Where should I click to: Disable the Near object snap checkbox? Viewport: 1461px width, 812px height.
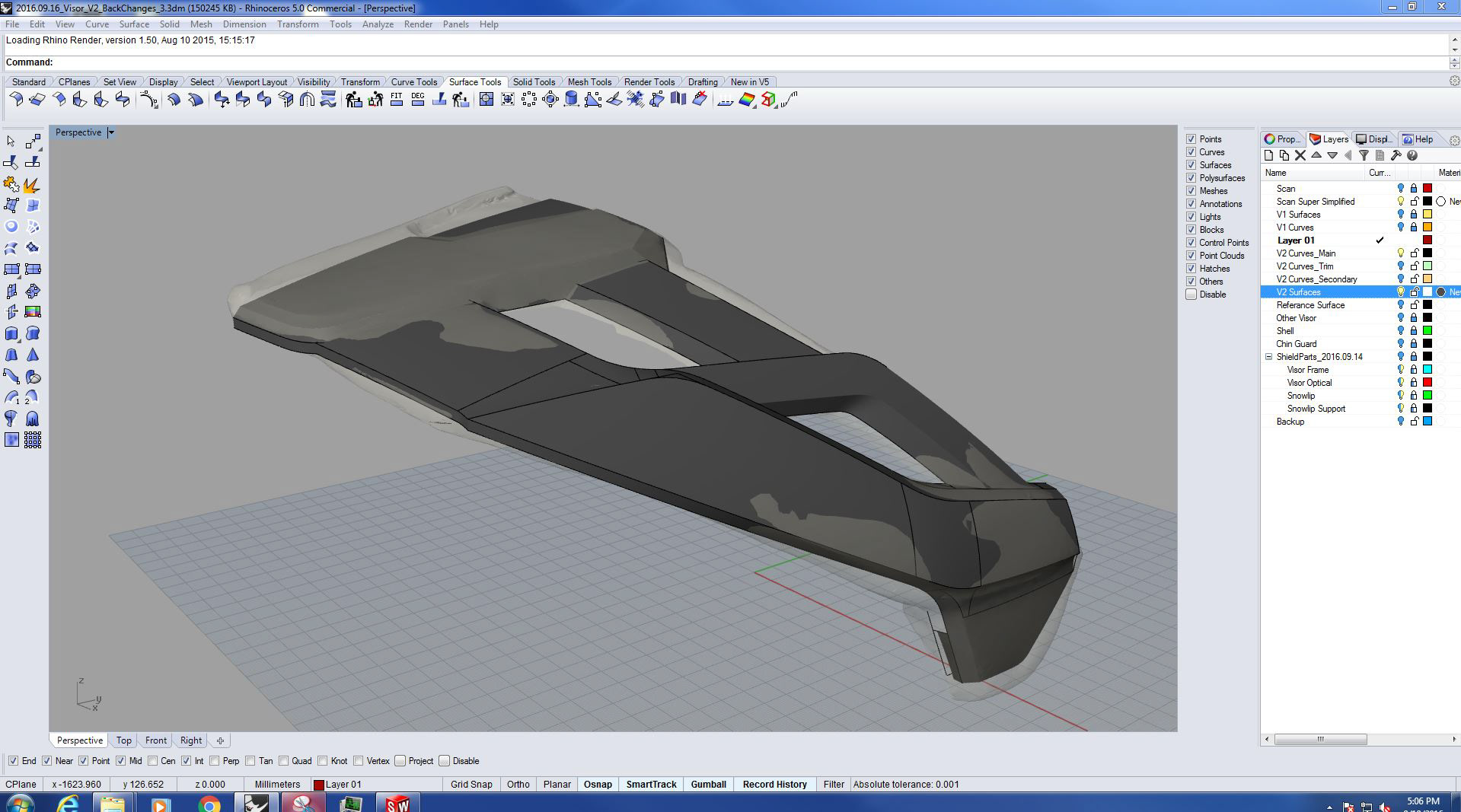click(47, 761)
